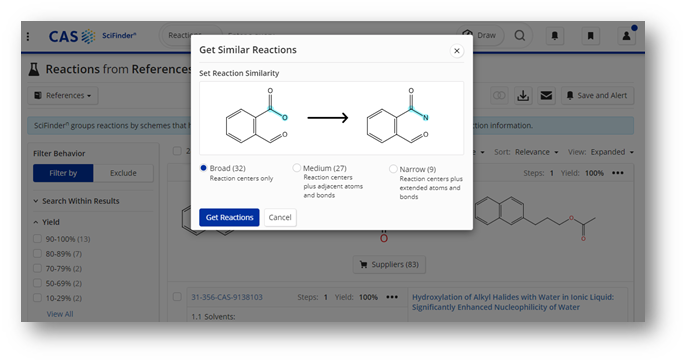
Task: Click the Suppliers (83) button
Action: pos(389,265)
